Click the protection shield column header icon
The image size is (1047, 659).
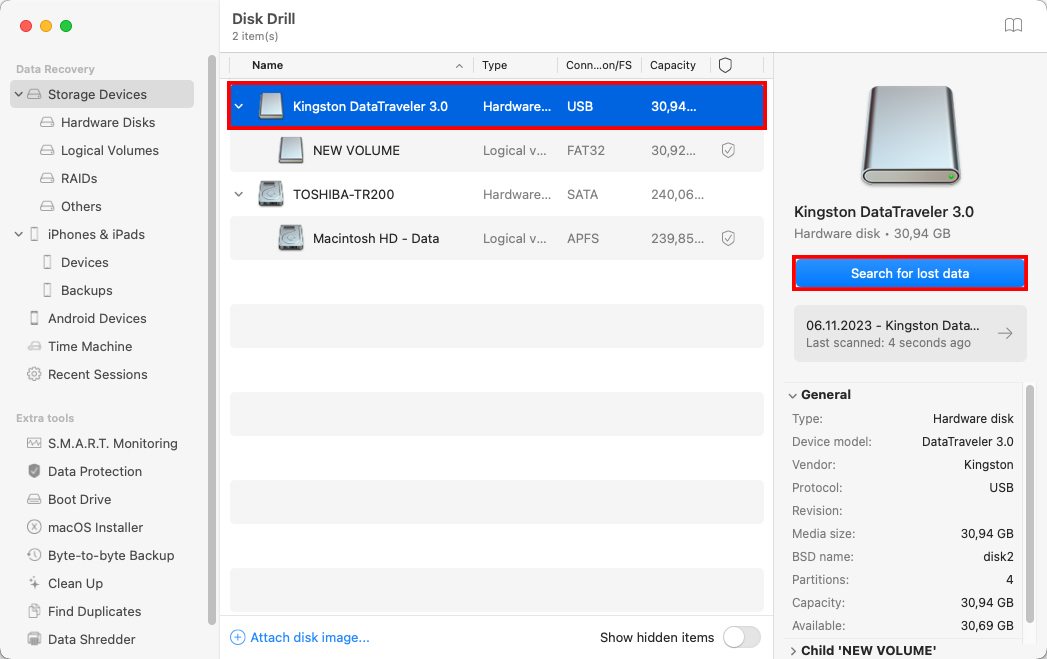coord(725,65)
